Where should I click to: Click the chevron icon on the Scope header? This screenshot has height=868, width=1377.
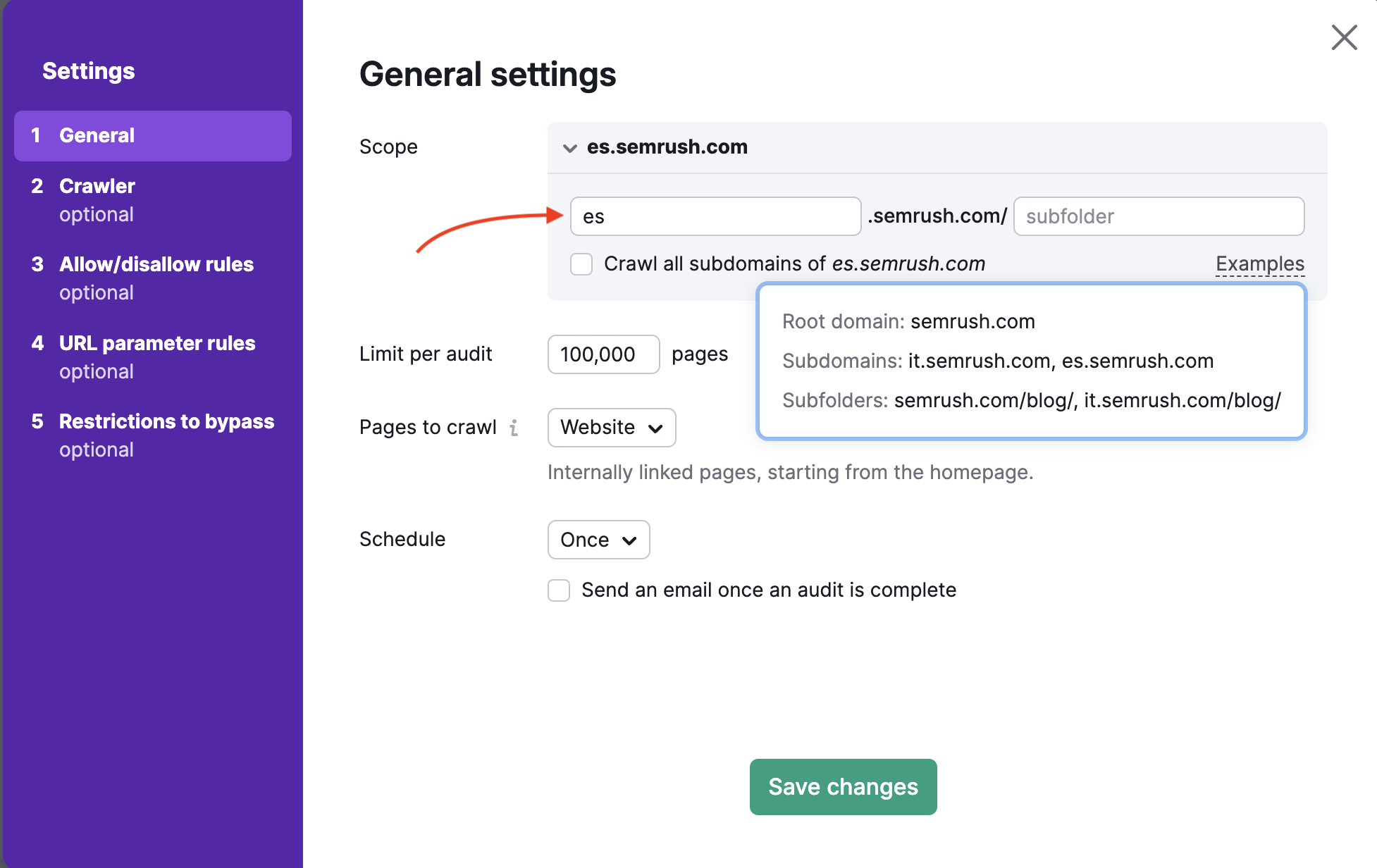pos(569,148)
